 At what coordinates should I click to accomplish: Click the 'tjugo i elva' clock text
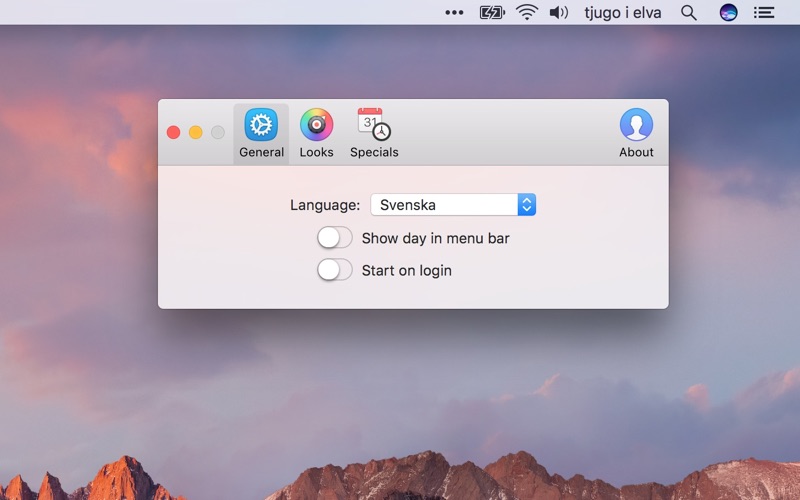(622, 12)
